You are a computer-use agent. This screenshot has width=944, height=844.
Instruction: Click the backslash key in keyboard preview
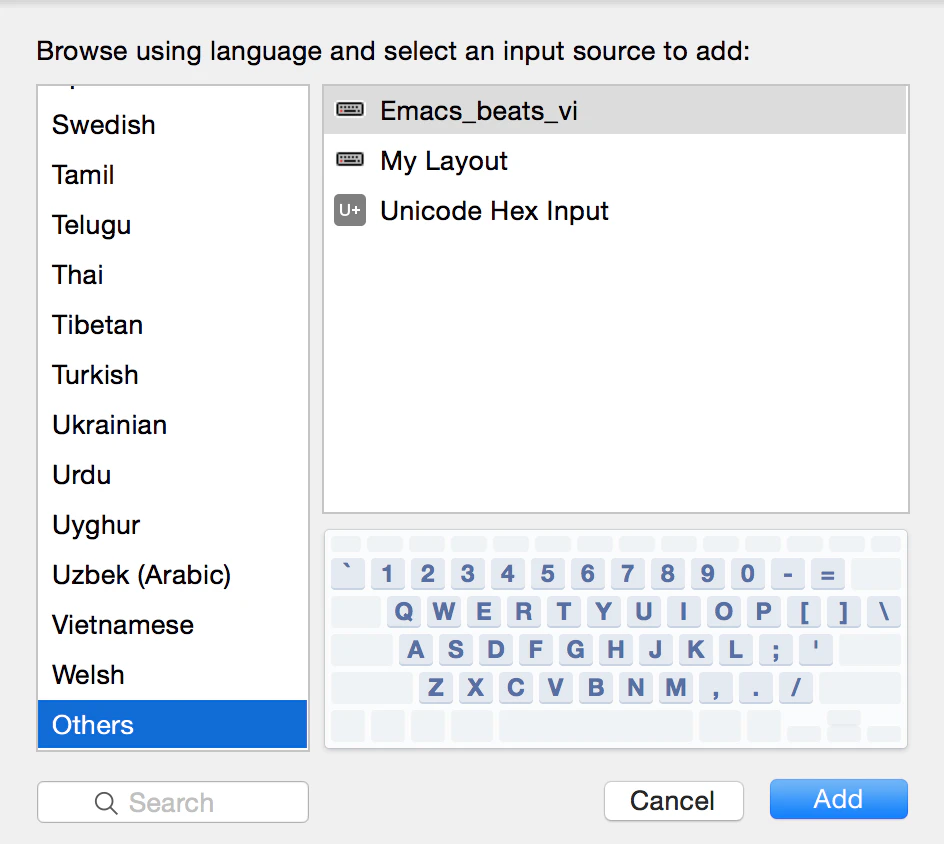click(884, 612)
